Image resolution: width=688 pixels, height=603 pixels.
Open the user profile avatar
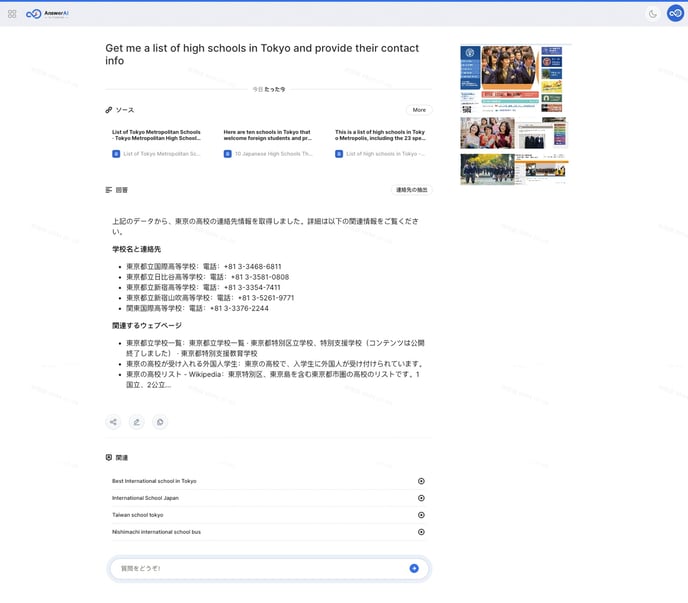tap(675, 14)
